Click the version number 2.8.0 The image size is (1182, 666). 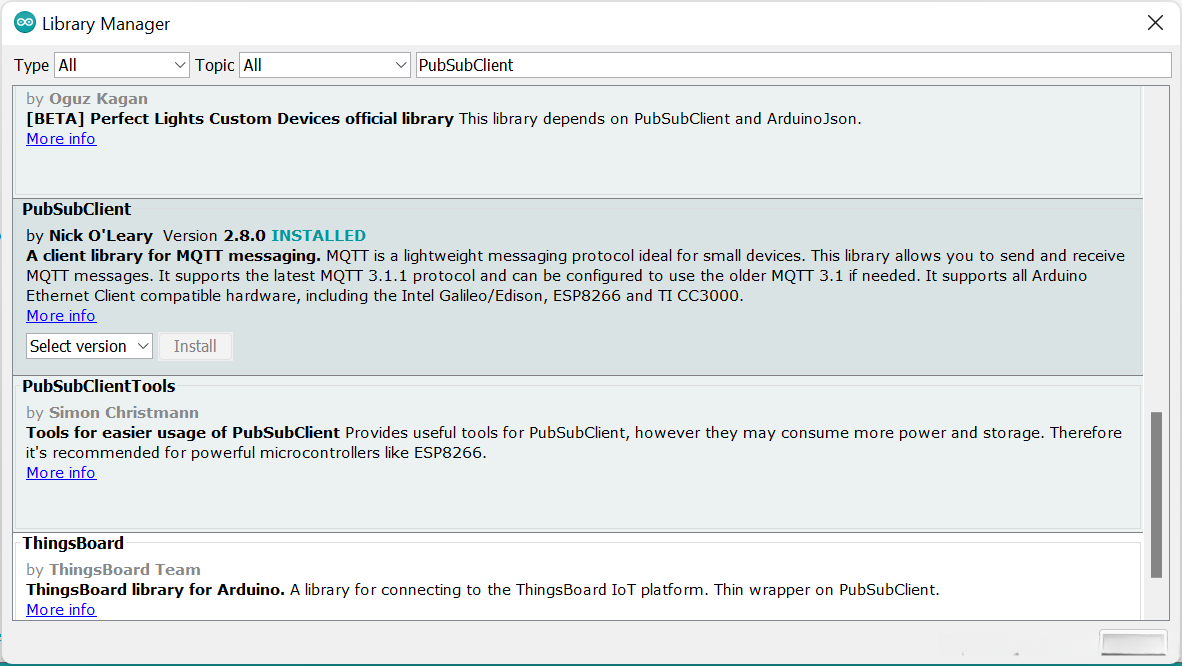point(244,236)
